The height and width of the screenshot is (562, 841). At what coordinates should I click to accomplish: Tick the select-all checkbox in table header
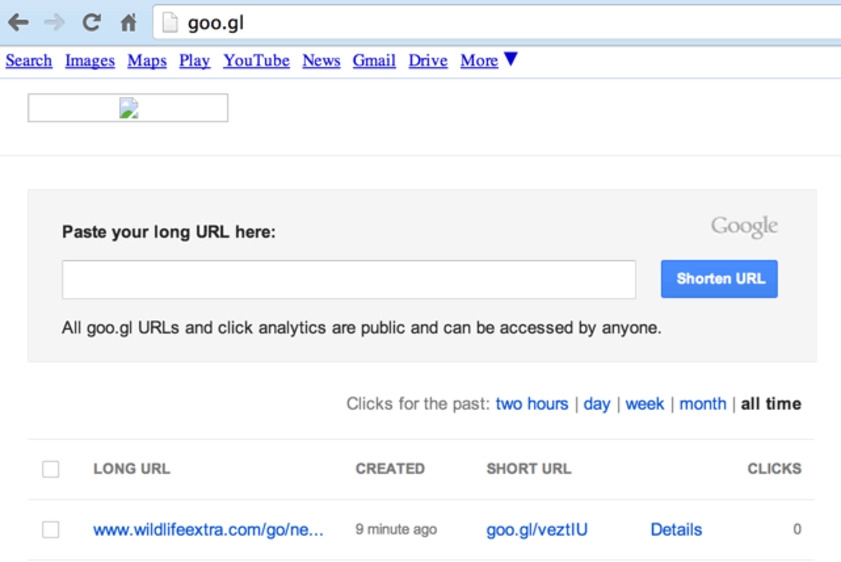(x=51, y=469)
